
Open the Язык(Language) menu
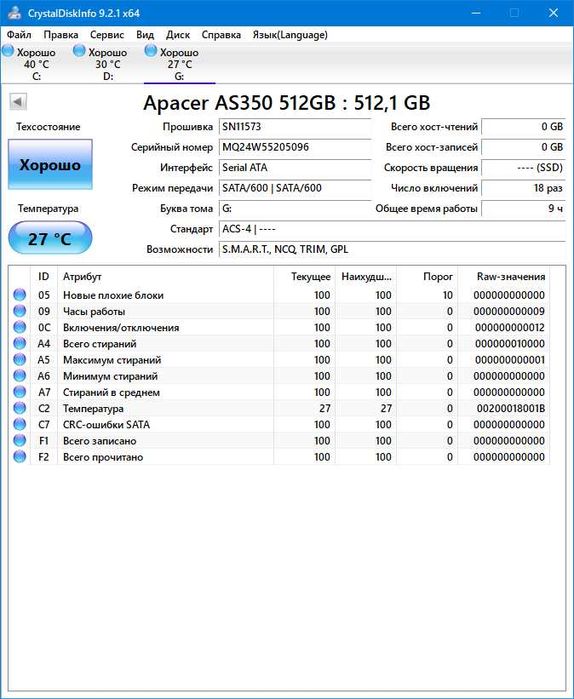290,35
